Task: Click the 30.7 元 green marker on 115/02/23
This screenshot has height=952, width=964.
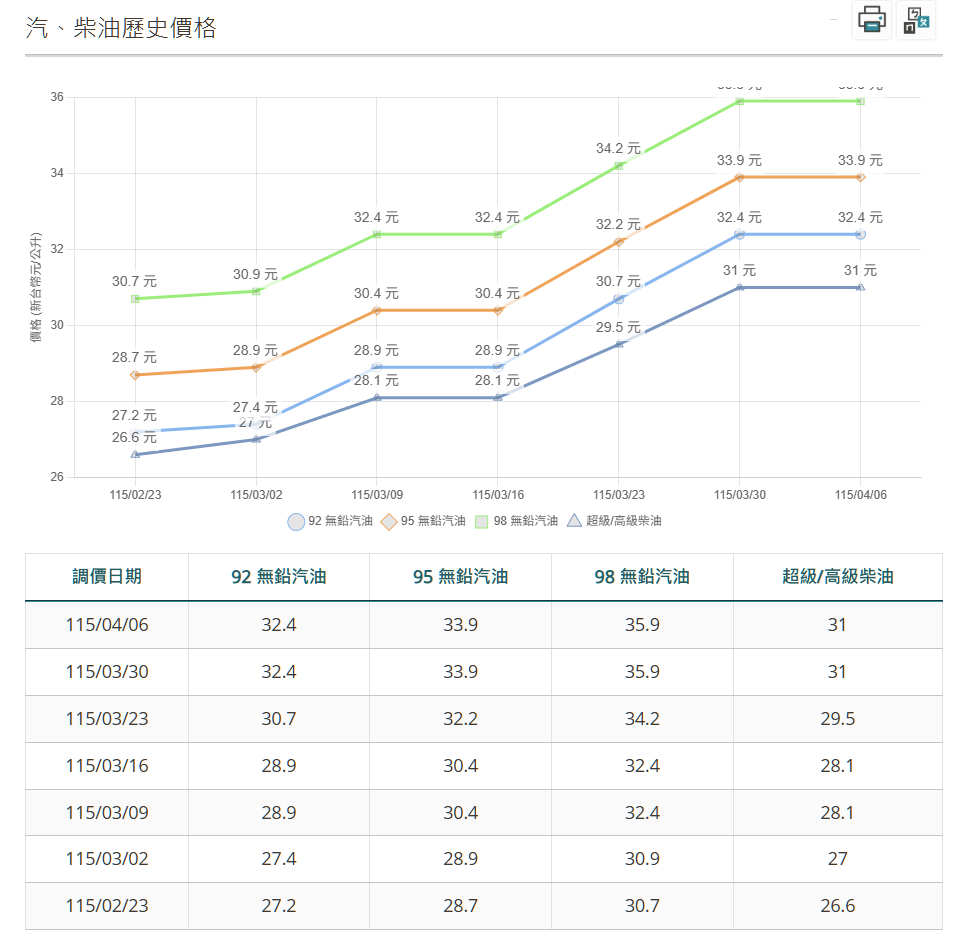Action: click(135, 299)
